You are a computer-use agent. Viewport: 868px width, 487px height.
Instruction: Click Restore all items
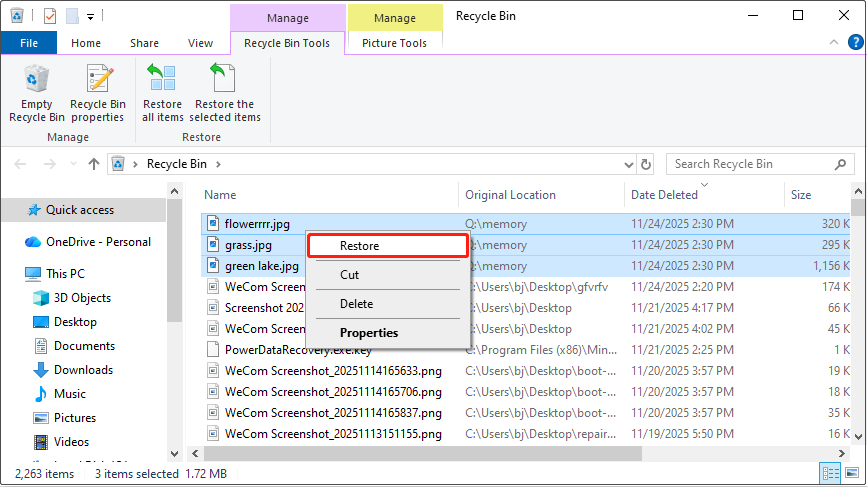tap(162, 93)
